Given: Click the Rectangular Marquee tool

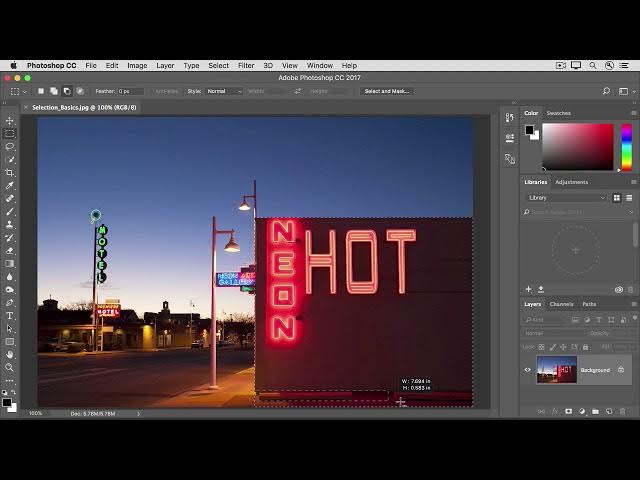Looking at the screenshot, I should point(10,134).
